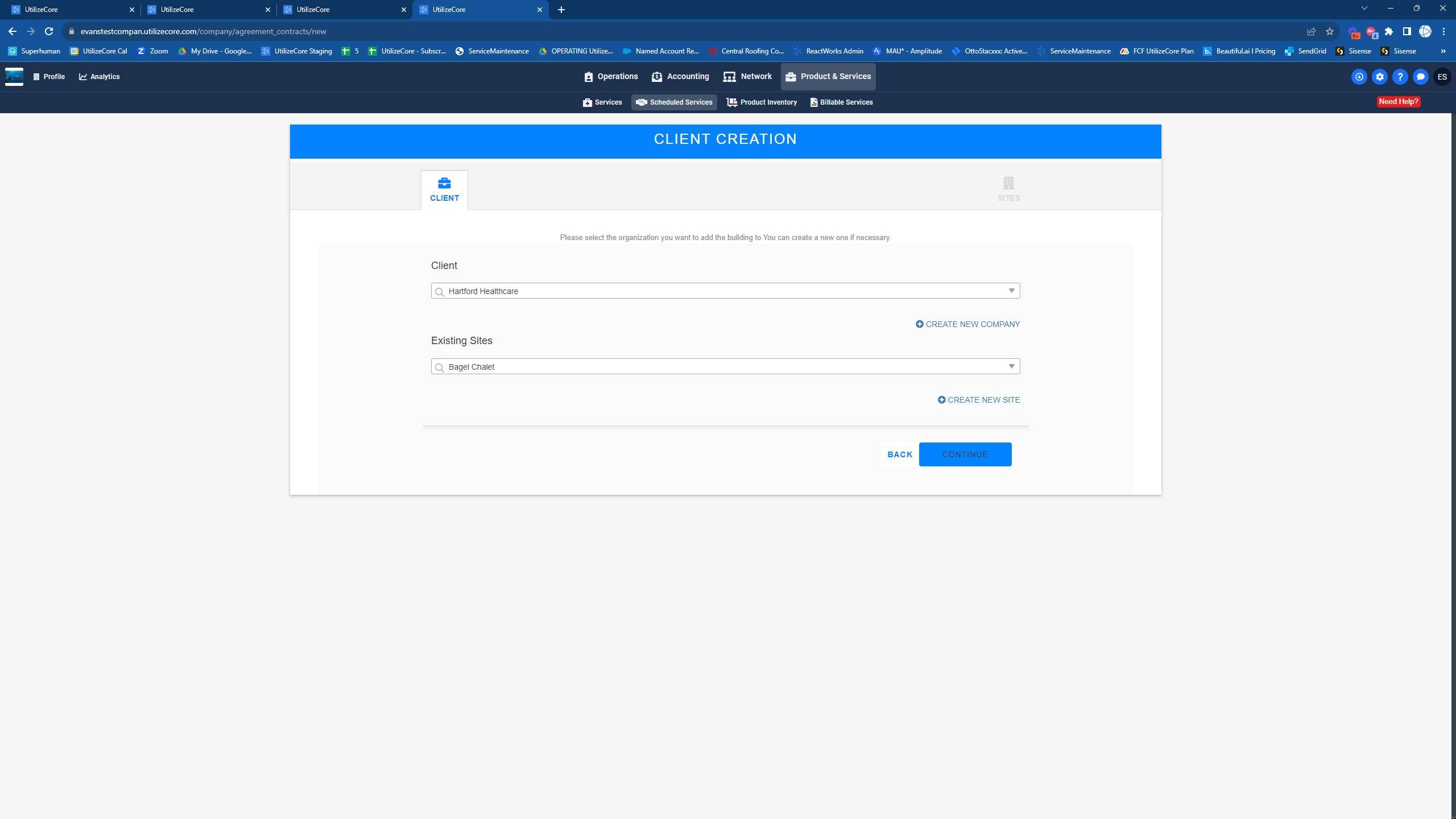
Task: Expand the Existing Sites dropdown arrow
Action: [x=1011, y=366]
